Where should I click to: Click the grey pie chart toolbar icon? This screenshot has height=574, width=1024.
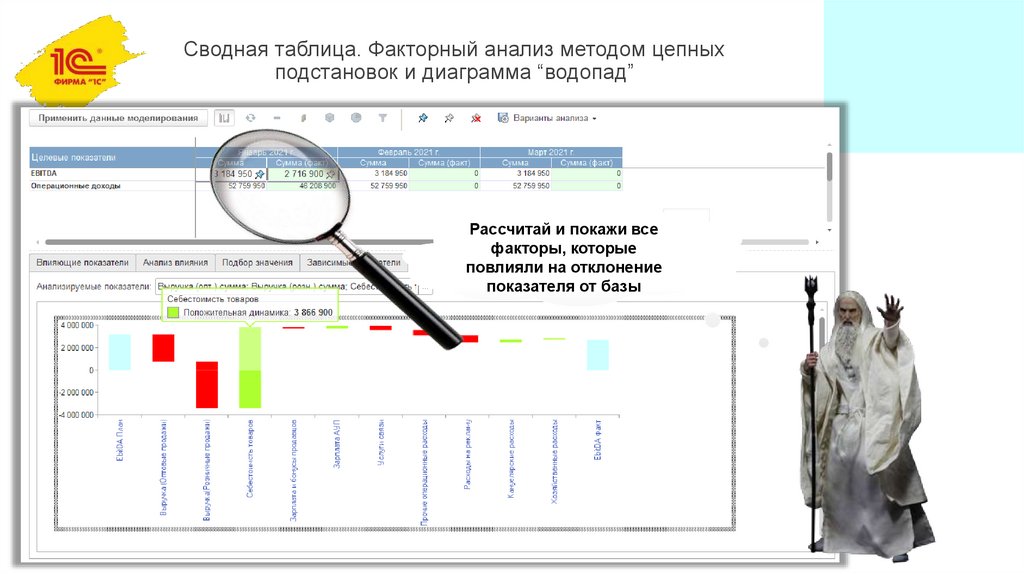356,118
